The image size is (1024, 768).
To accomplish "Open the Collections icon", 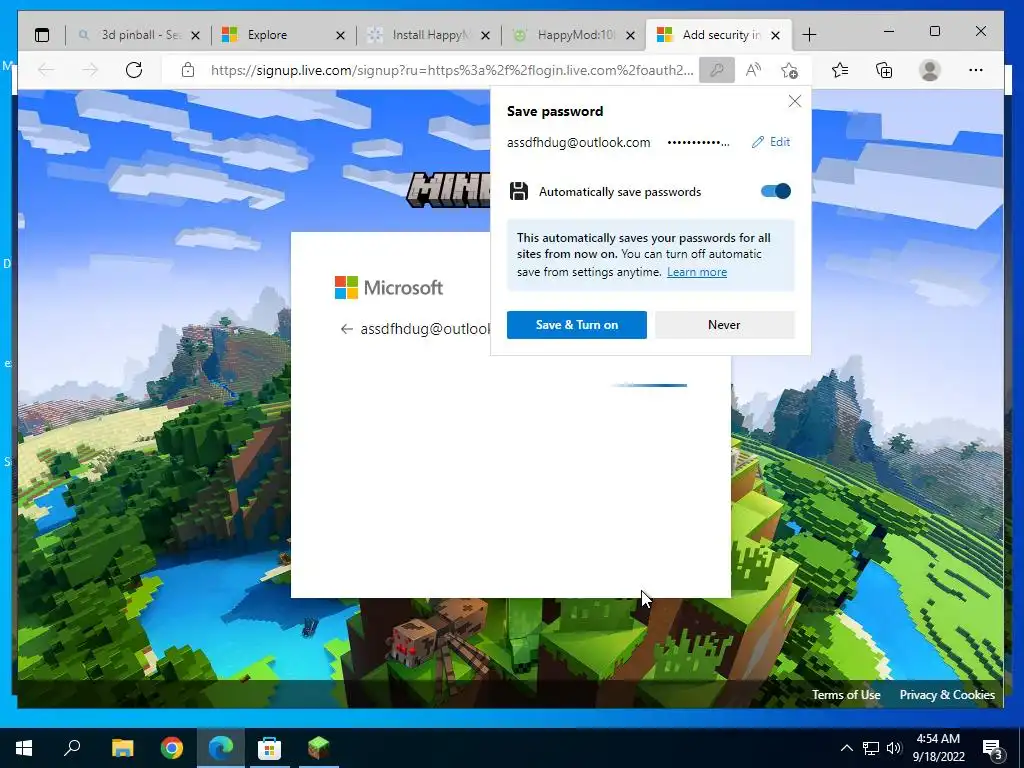I will point(884,70).
